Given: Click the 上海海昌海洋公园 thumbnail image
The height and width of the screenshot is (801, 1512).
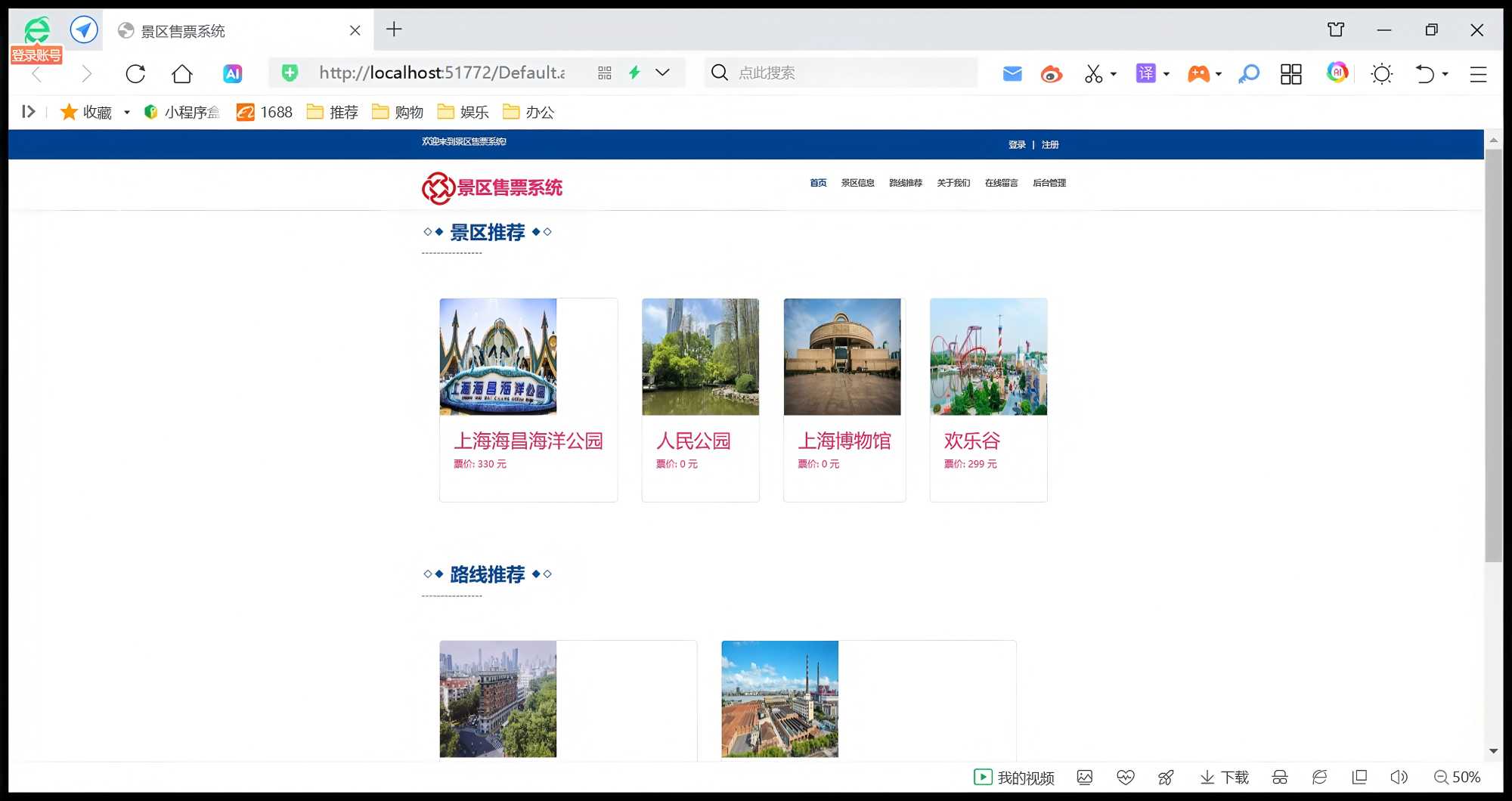Looking at the screenshot, I should (x=498, y=357).
